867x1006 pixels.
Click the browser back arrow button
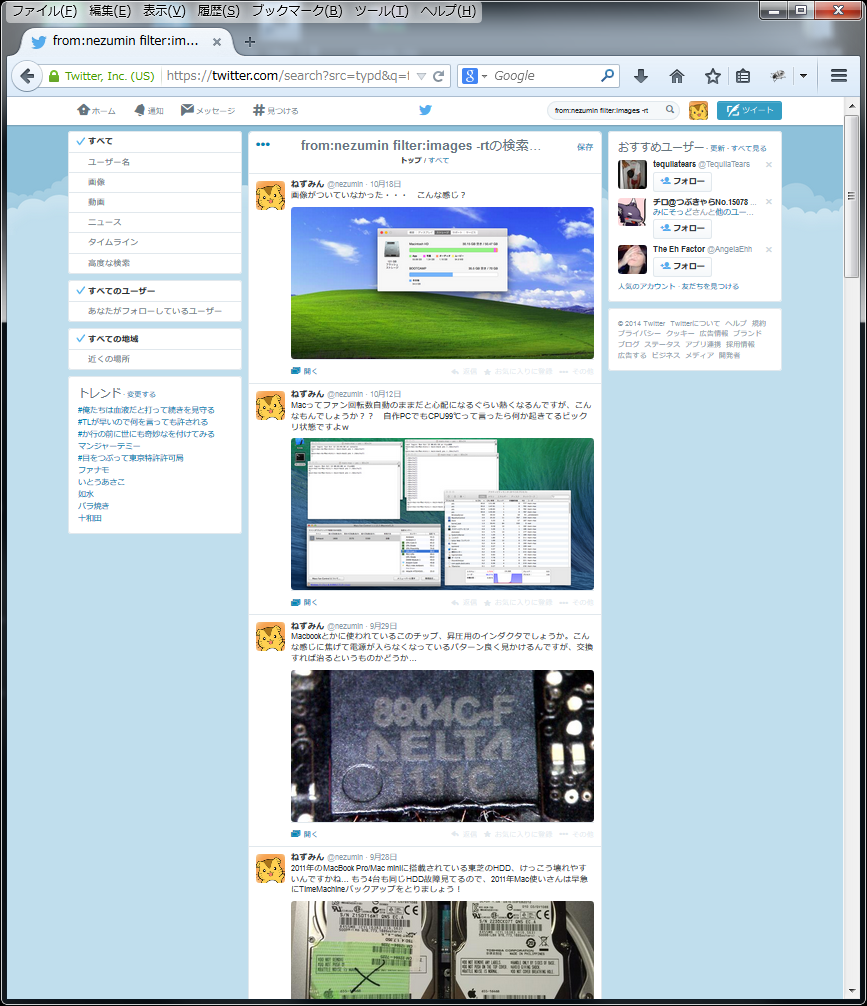click(26, 76)
